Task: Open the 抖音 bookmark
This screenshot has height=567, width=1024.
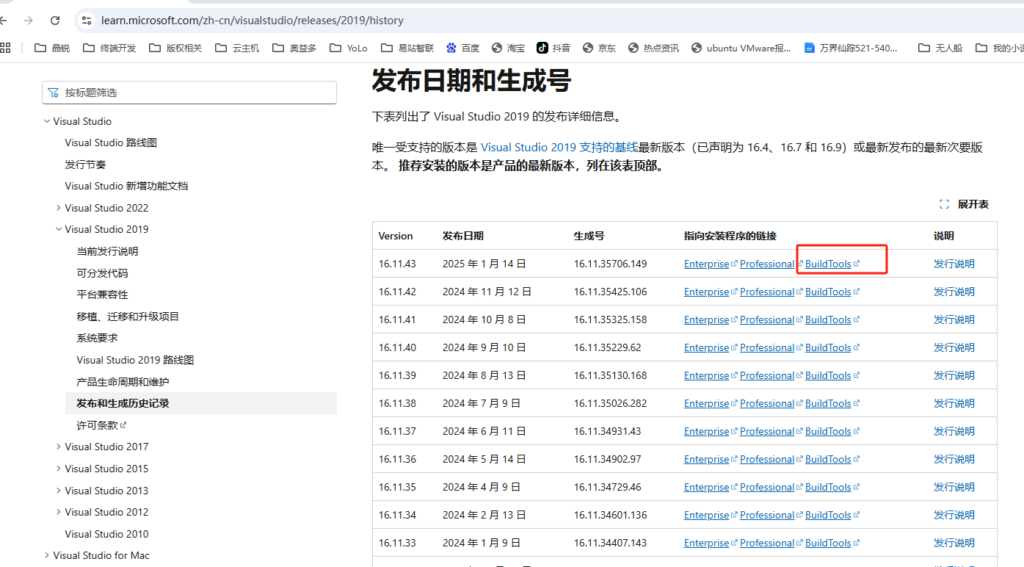Action: [553, 48]
